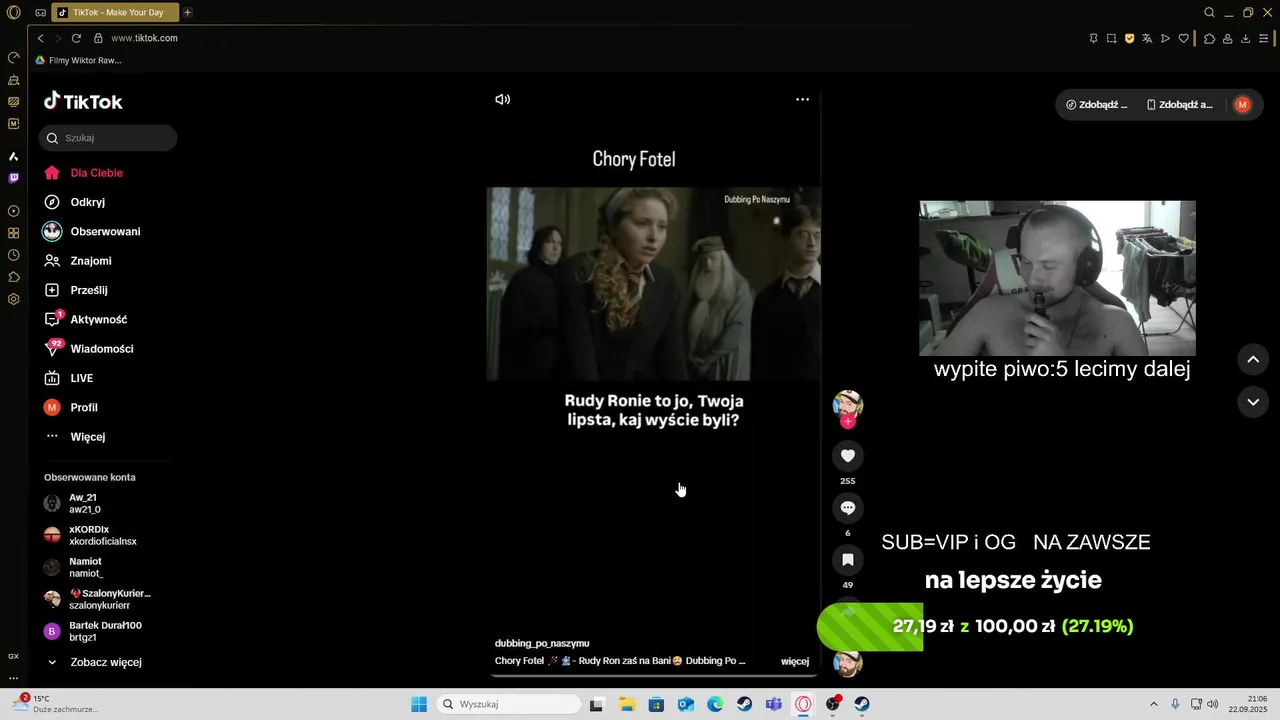Expand video description with więcej

795,661
